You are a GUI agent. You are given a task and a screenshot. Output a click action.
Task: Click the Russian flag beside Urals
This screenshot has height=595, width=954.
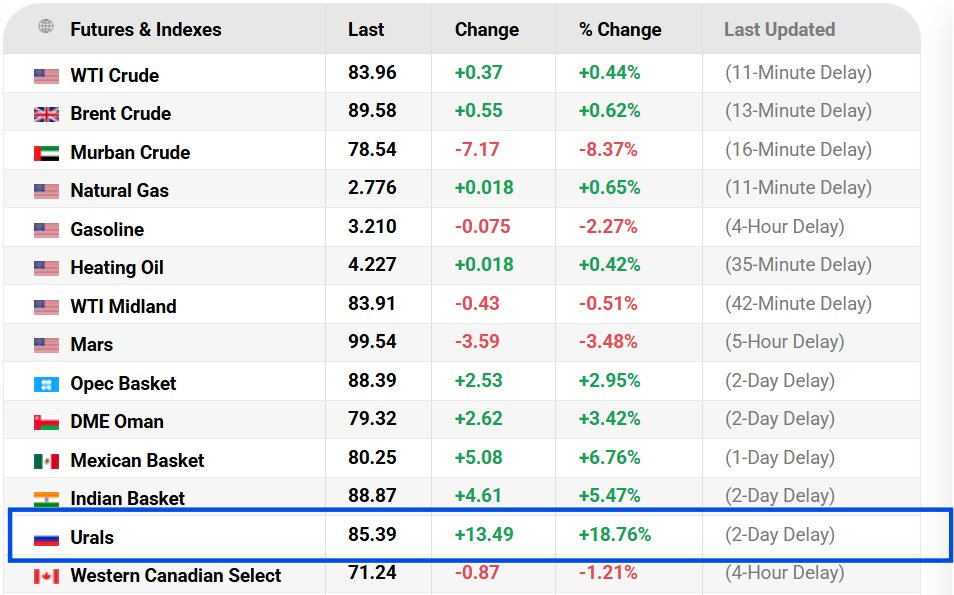(46, 538)
